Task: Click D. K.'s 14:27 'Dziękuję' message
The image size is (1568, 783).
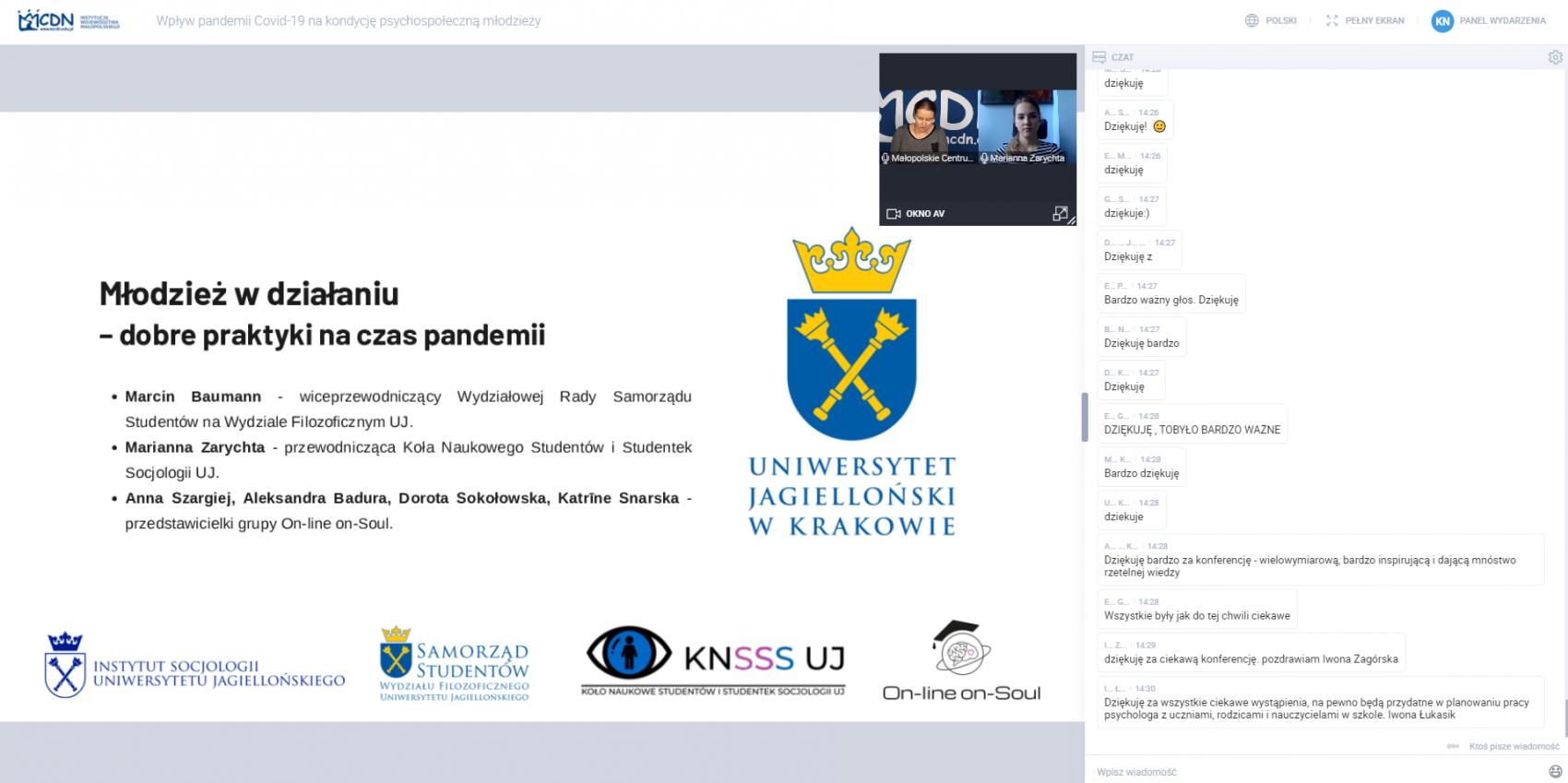Action: [1132, 381]
